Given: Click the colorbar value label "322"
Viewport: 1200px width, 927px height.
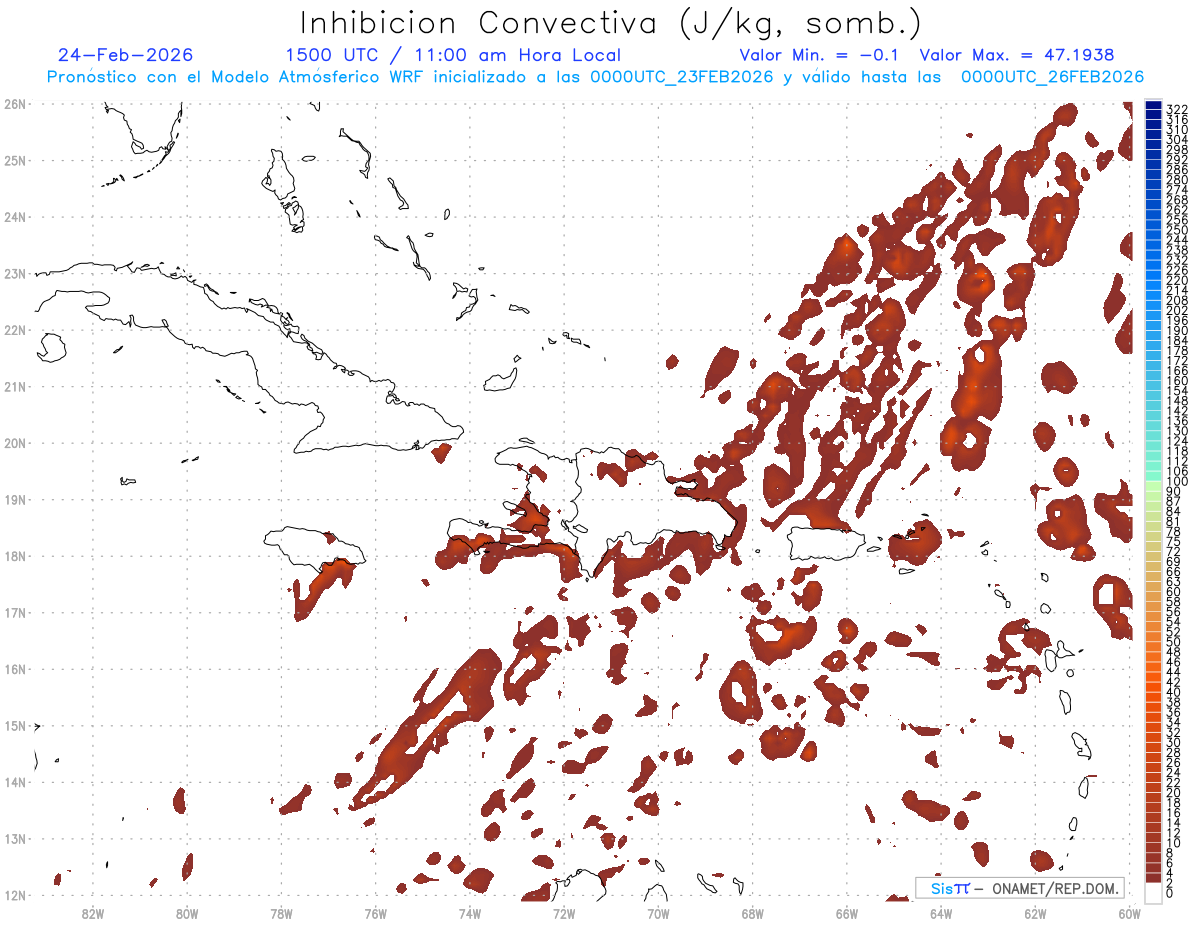Looking at the screenshot, I should pos(1177,109).
